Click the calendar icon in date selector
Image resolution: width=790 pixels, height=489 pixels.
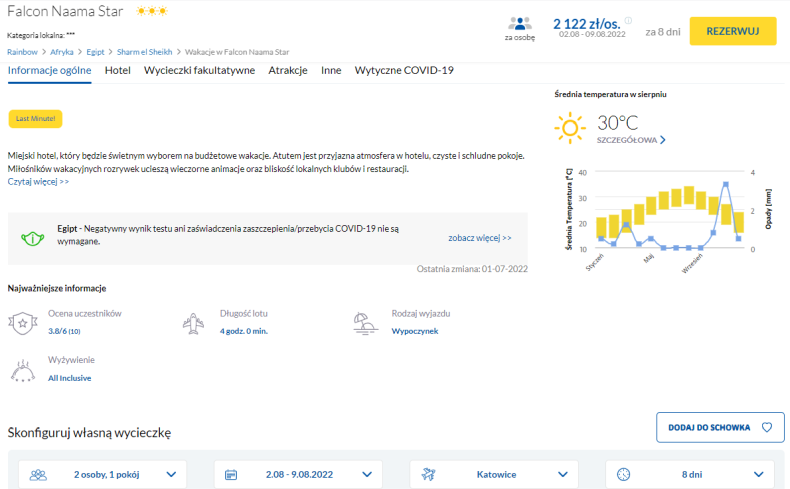pyautogui.click(x=231, y=474)
